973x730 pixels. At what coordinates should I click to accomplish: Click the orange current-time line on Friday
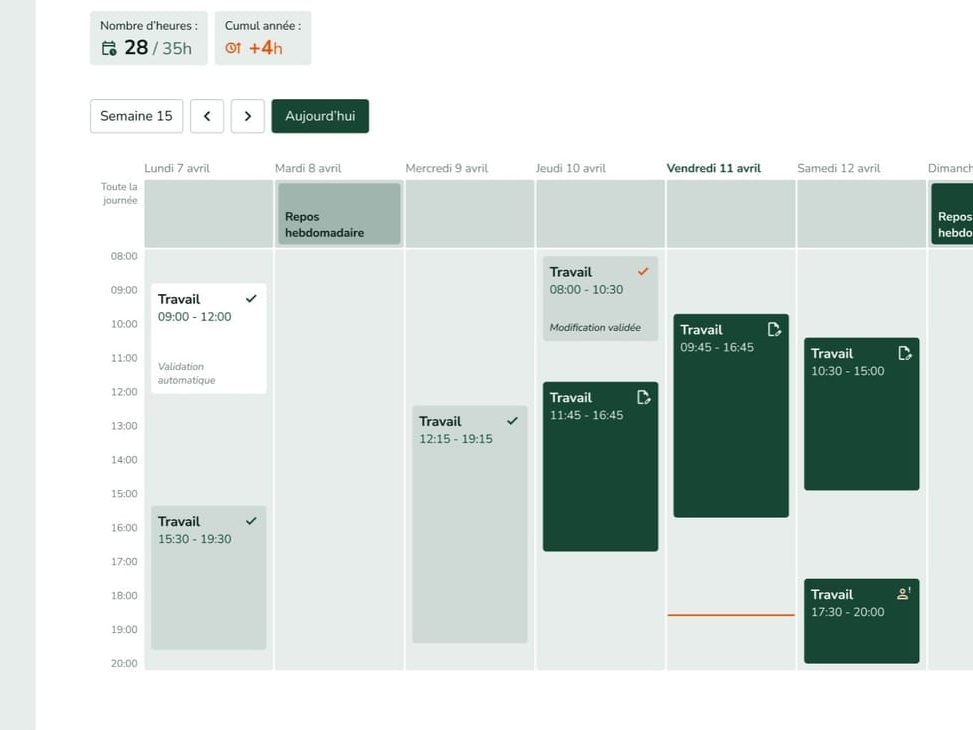731,615
